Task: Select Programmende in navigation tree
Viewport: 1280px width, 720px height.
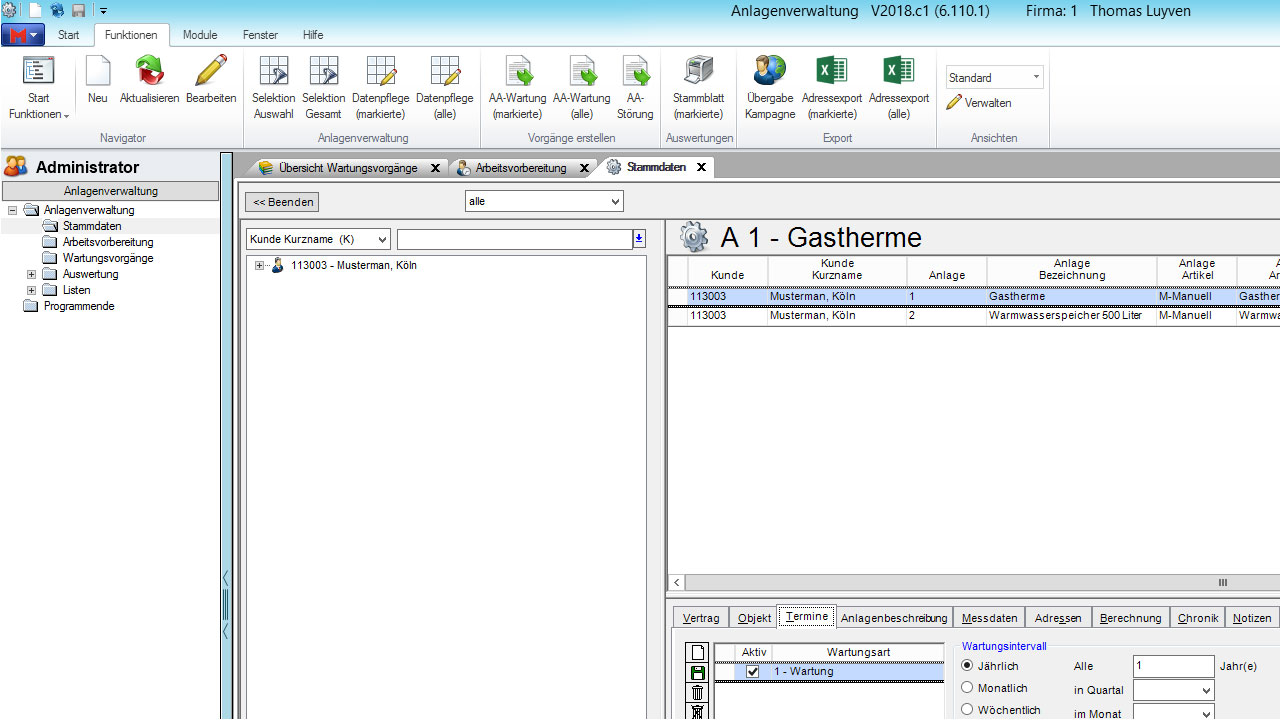Action: pyautogui.click(x=79, y=306)
